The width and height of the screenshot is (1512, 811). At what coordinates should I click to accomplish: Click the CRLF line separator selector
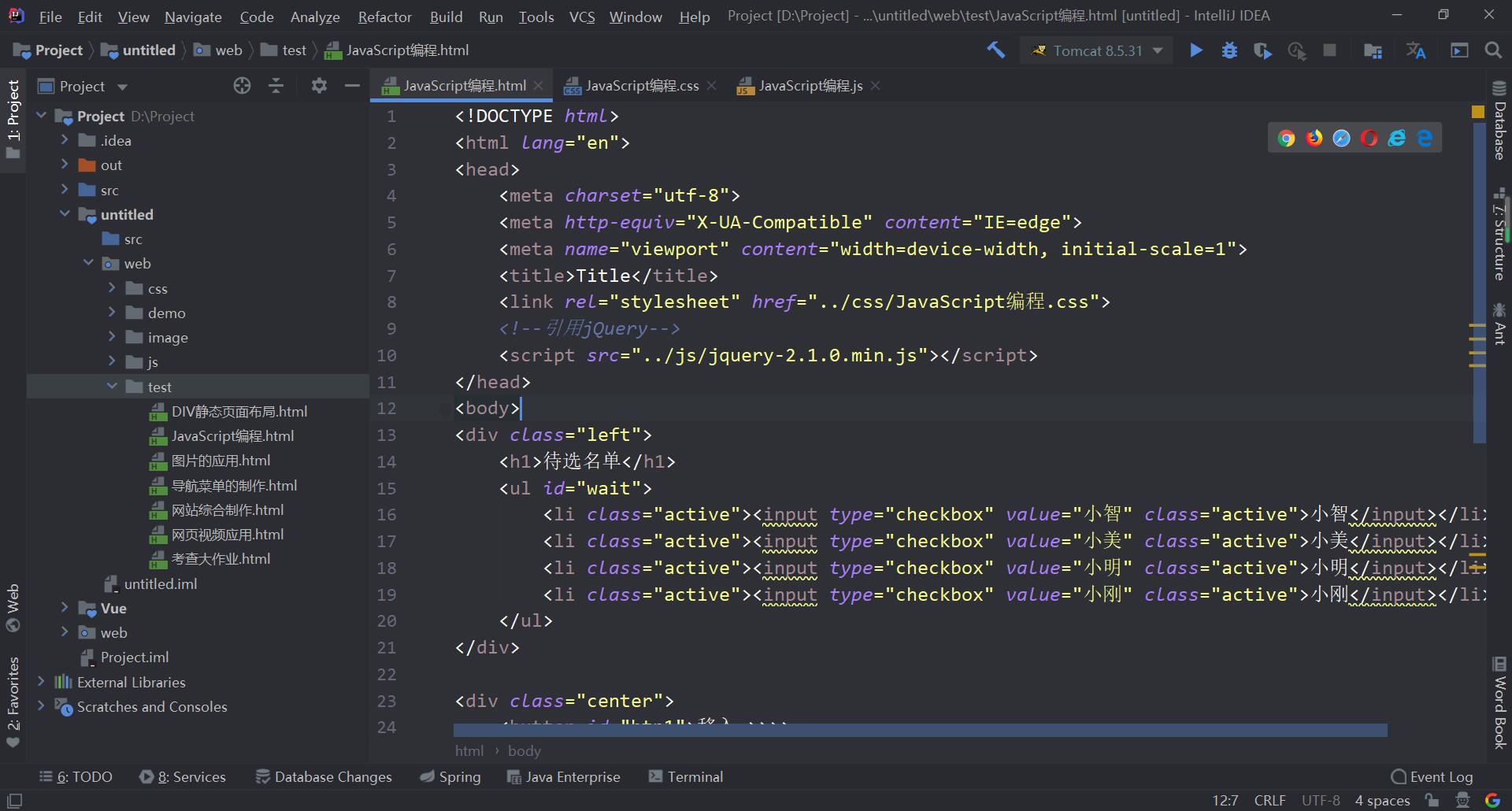(x=1269, y=800)
